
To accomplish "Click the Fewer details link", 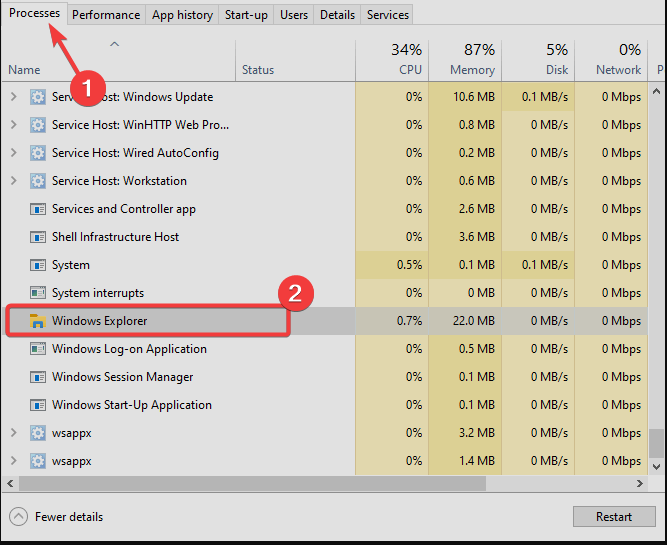I will [x=69, y=517].
